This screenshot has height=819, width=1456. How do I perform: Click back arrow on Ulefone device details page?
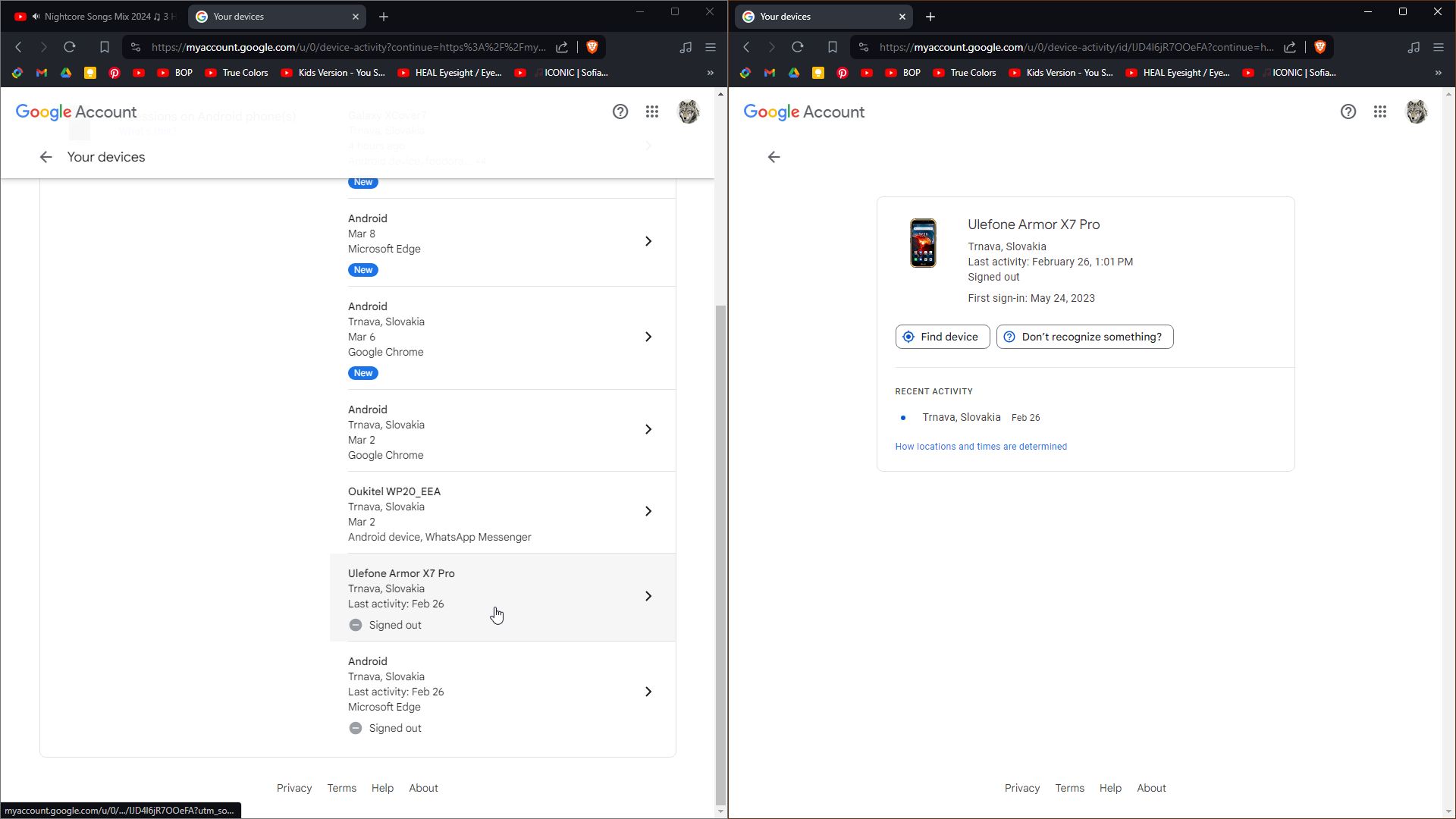point(773,157)
